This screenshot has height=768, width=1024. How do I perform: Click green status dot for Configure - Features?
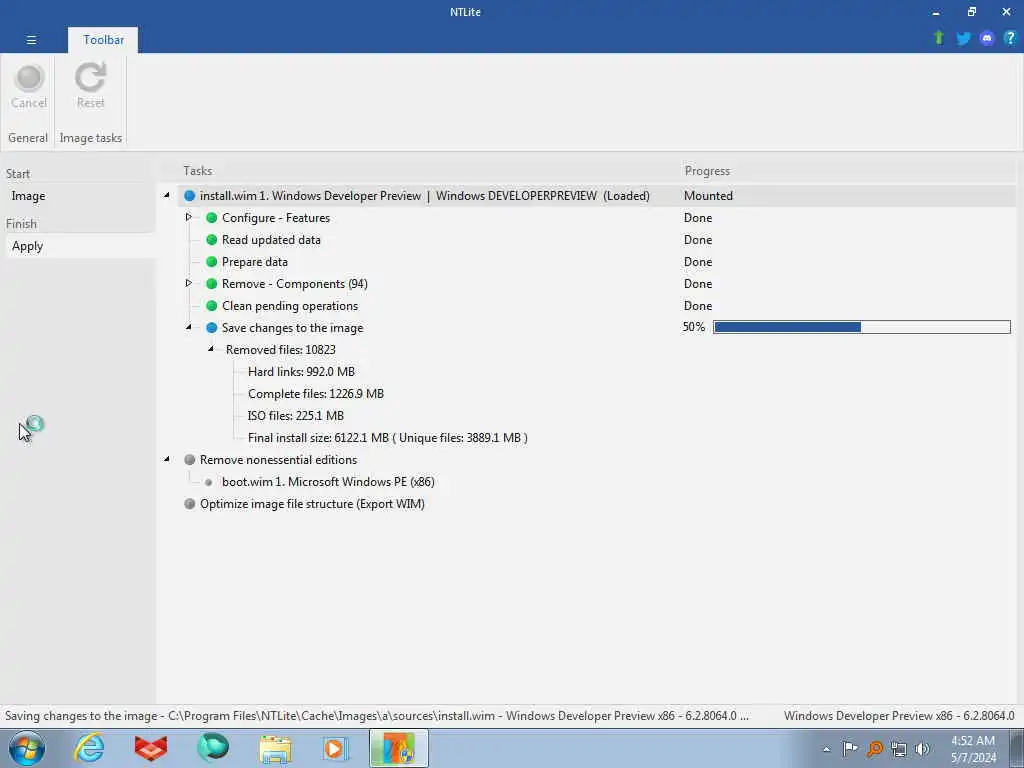(212, 218)
